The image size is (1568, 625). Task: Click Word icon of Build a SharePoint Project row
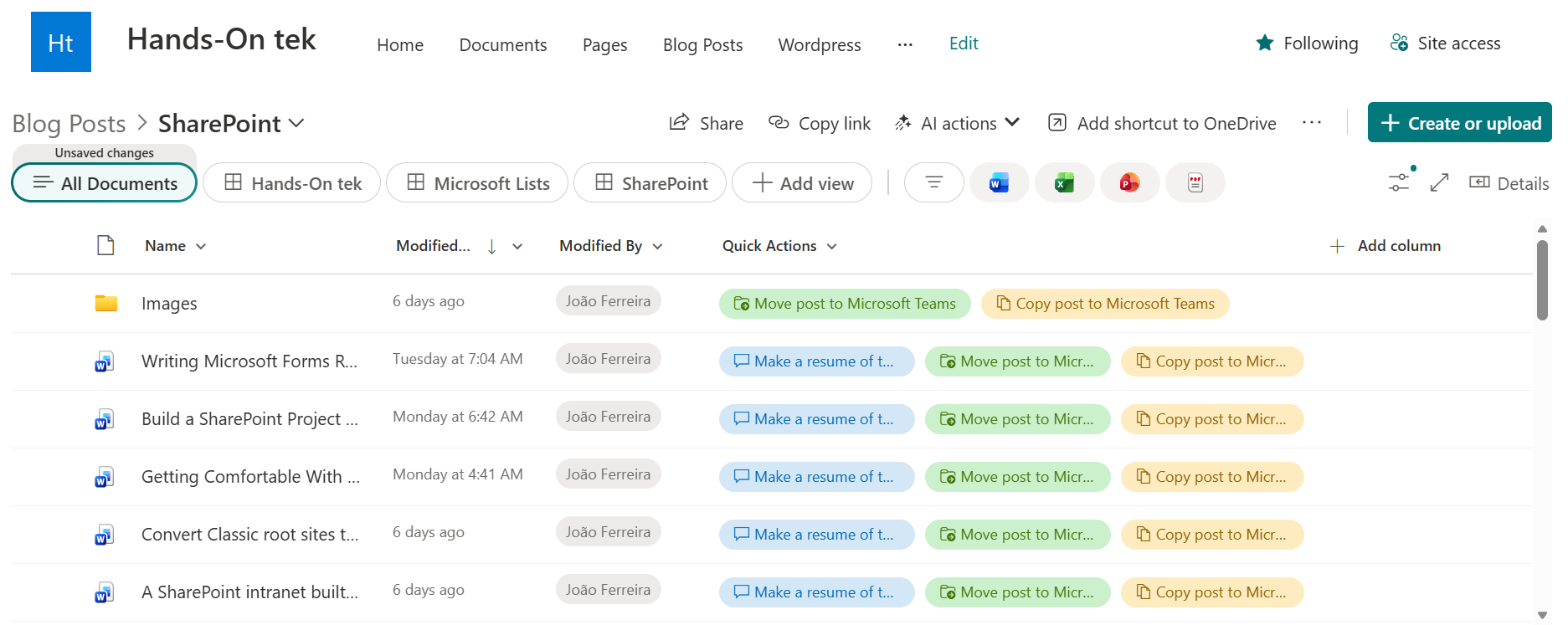(x=104, y=419)
